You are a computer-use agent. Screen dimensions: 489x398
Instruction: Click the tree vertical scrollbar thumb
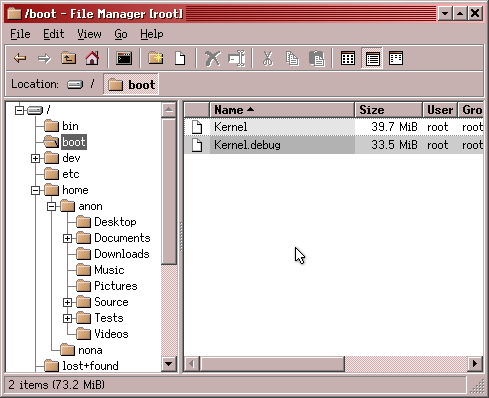coord(169,191)
